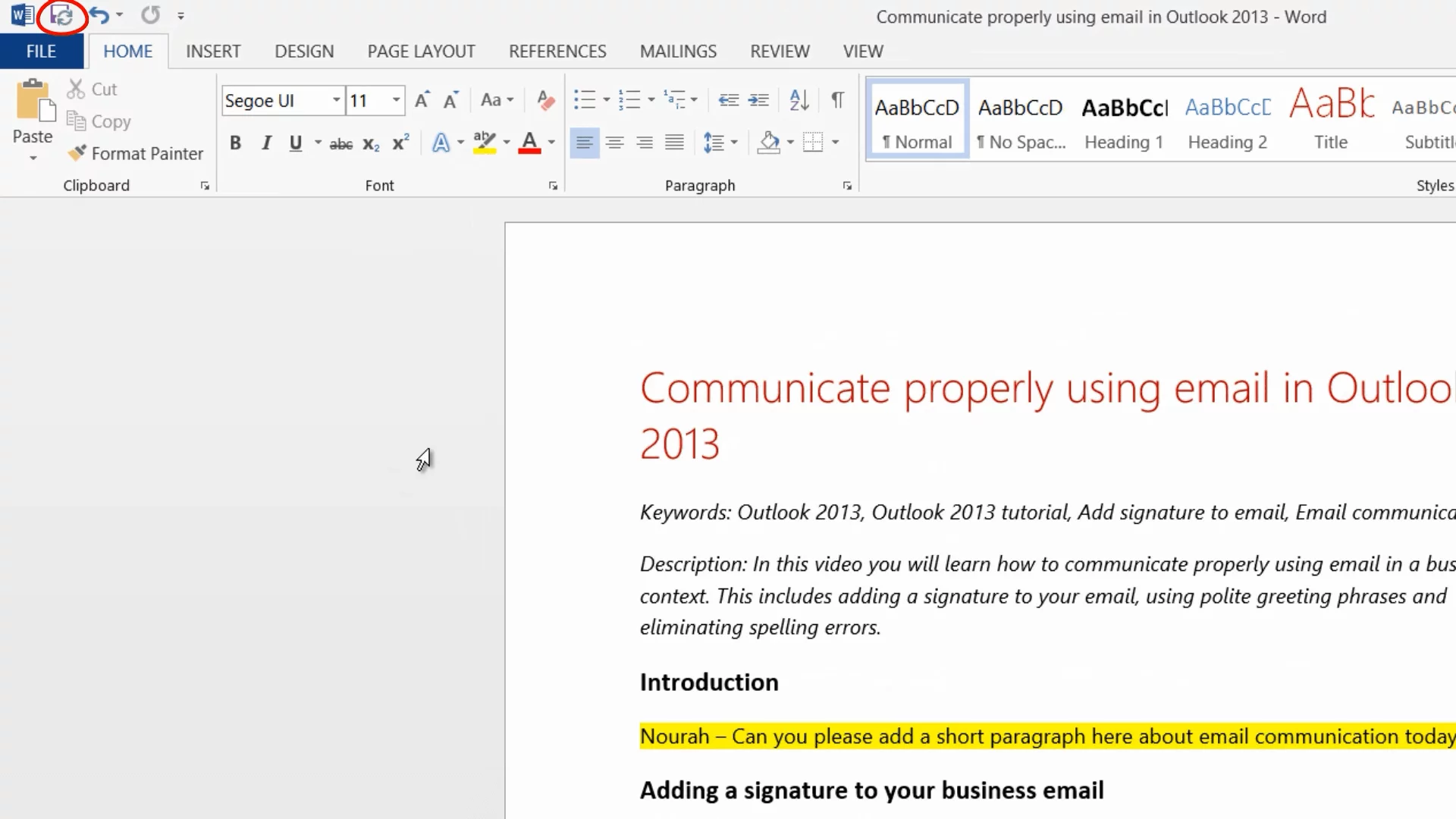Click the Sort A-Z icon
Image resolution: width=1456 pixels, height=819 pixels.
coord(799,100)
